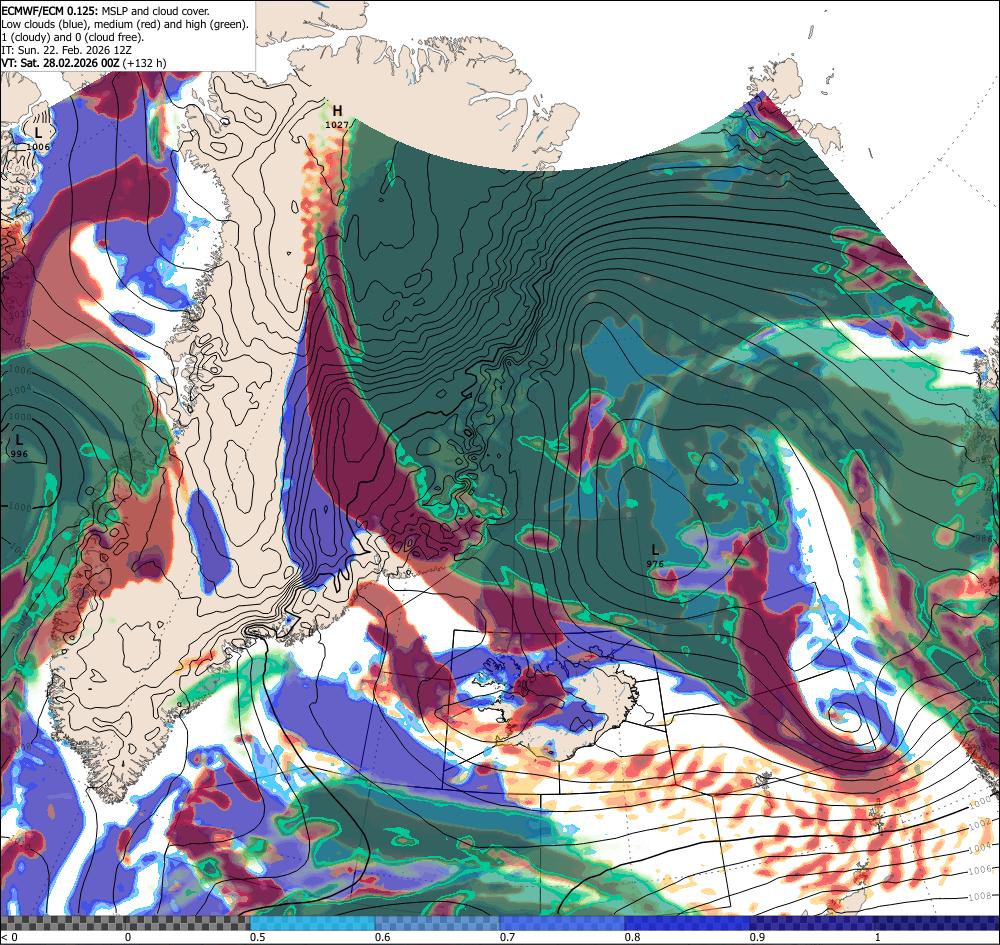Click the grey checkered cloud-free colorbar segment
The image size is (1000, 945).
pos(125,923)
